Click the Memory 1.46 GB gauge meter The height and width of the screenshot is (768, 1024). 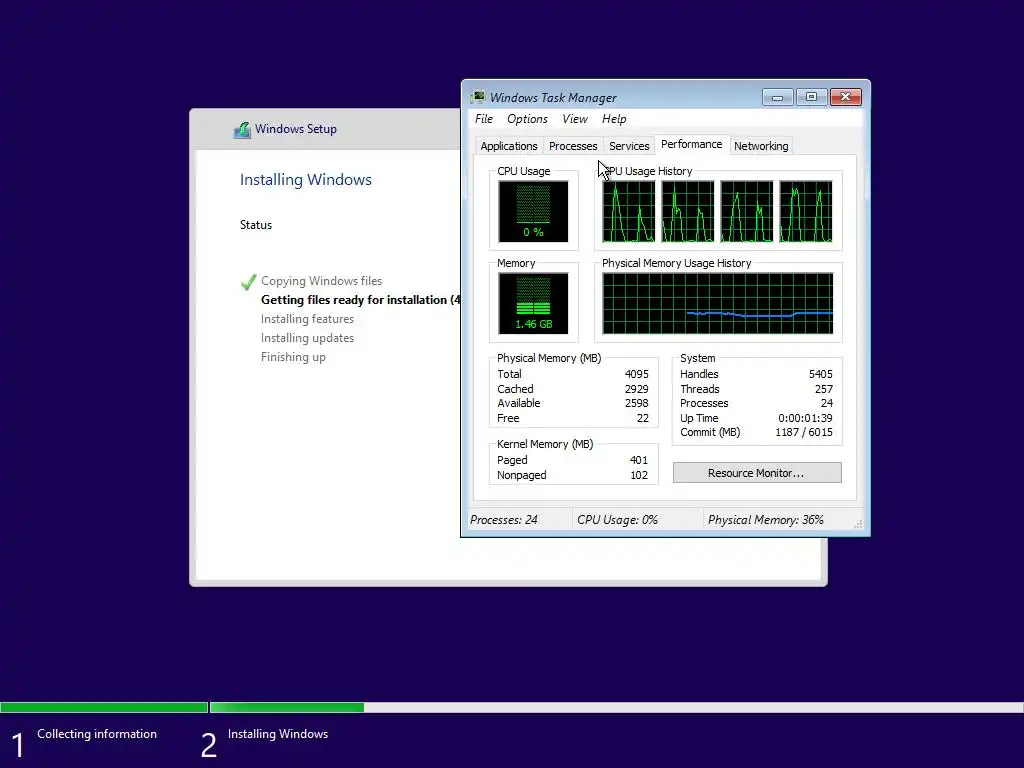pos(533,303)
